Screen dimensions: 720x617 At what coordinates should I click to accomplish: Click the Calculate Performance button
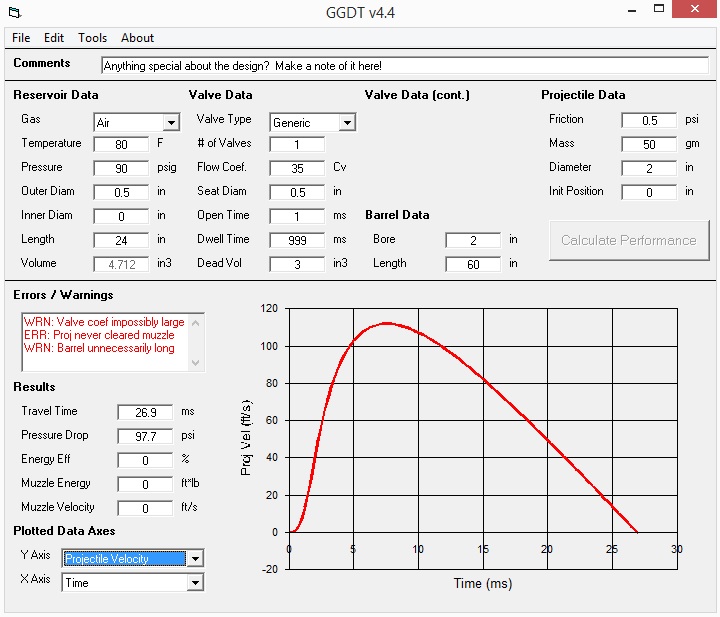click(628, 240)
